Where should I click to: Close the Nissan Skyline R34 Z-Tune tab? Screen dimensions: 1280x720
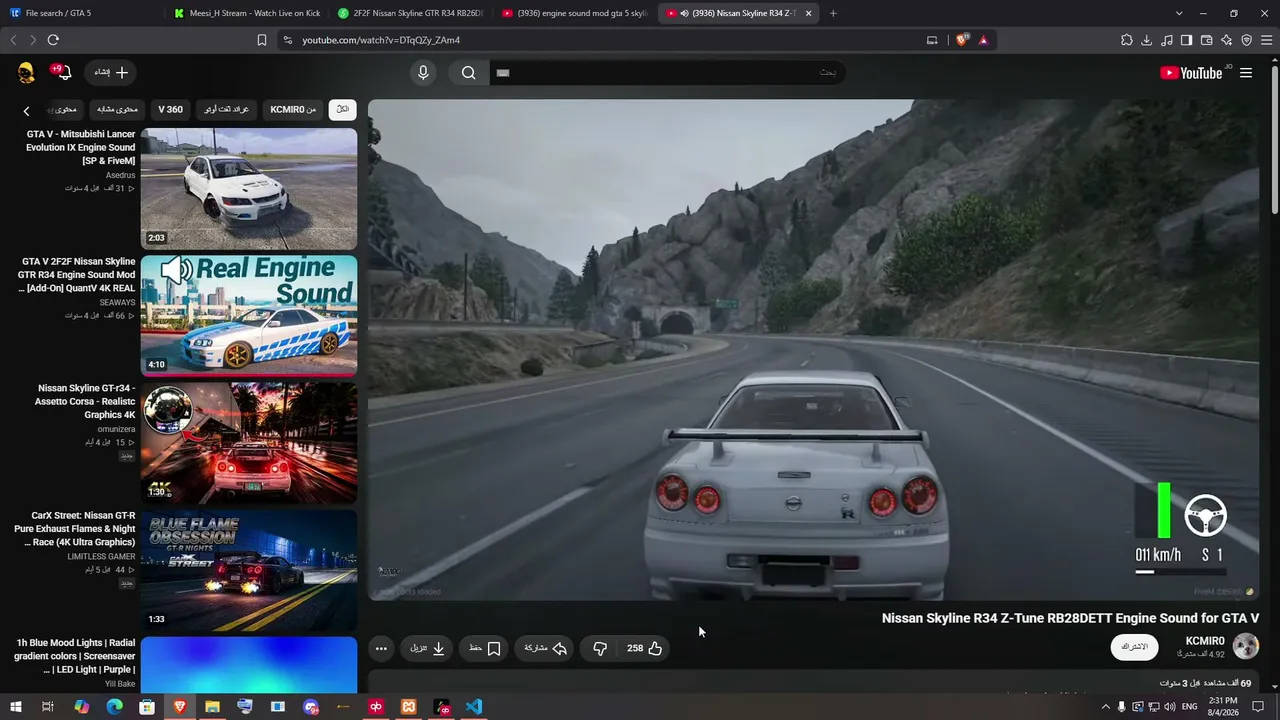coord(808,13)
